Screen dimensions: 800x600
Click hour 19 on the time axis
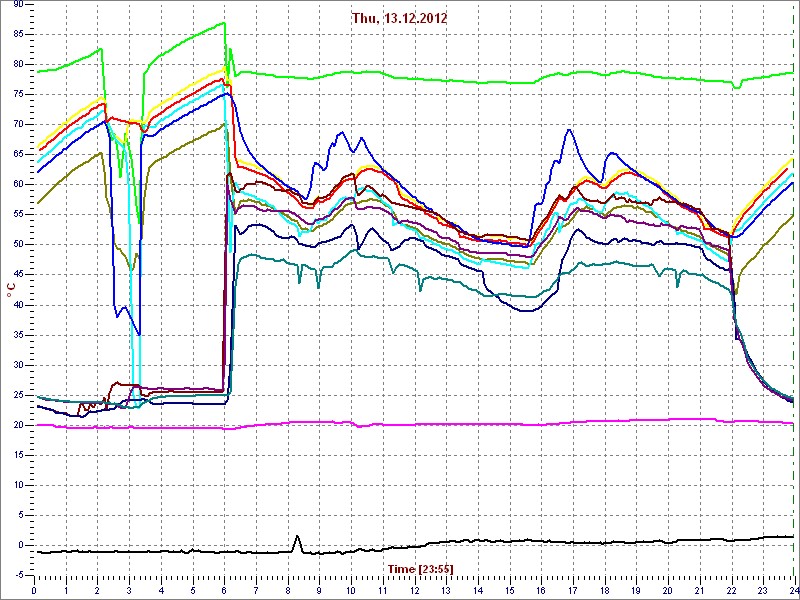point(636,590)
